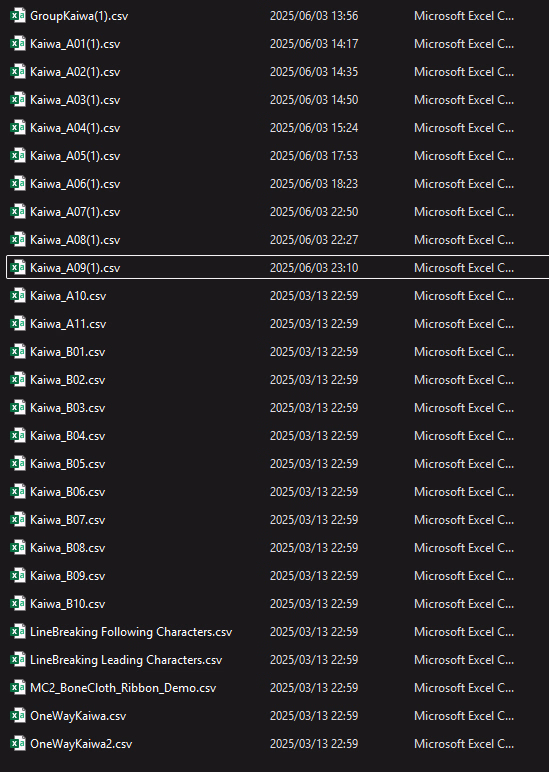Select the file Kaiwa_A02(1).csv

75,72
